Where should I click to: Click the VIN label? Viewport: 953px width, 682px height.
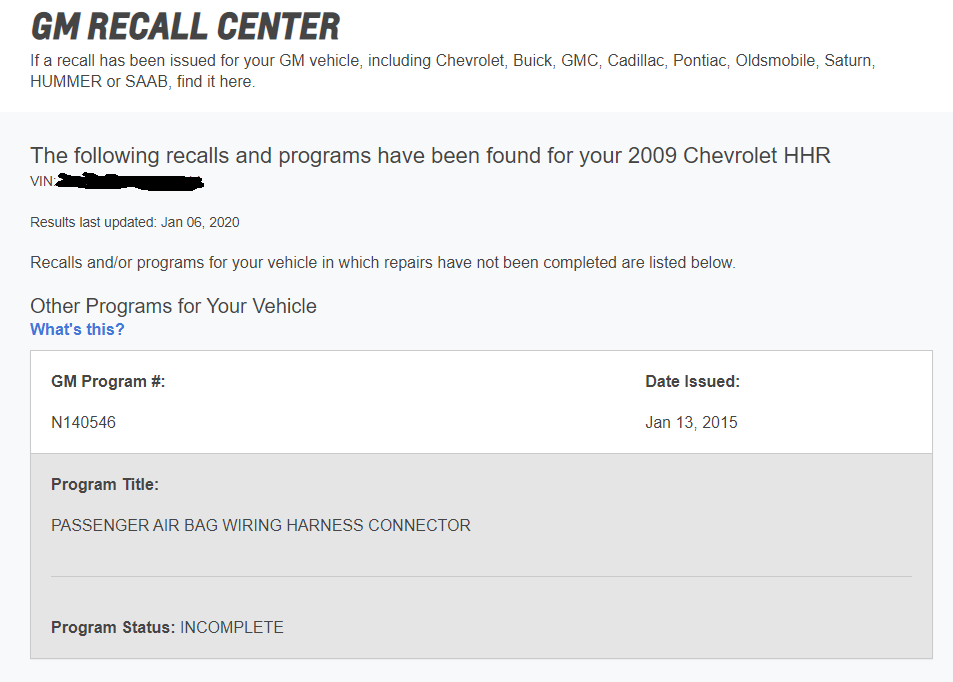[42, 182]
